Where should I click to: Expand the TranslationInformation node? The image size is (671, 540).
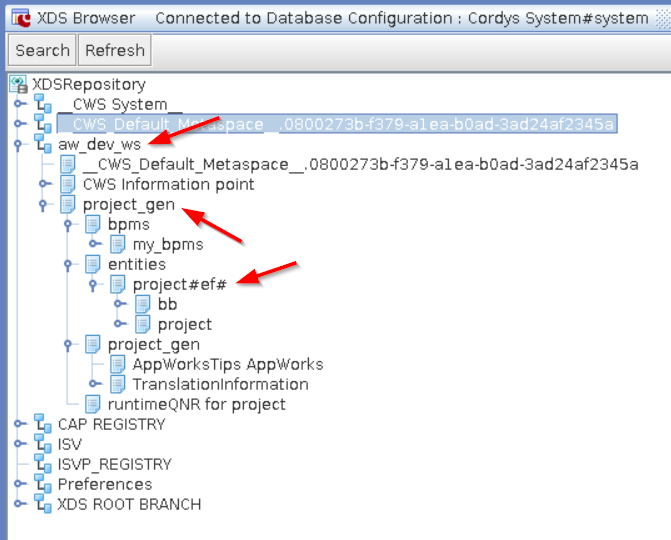click(95, 383)
